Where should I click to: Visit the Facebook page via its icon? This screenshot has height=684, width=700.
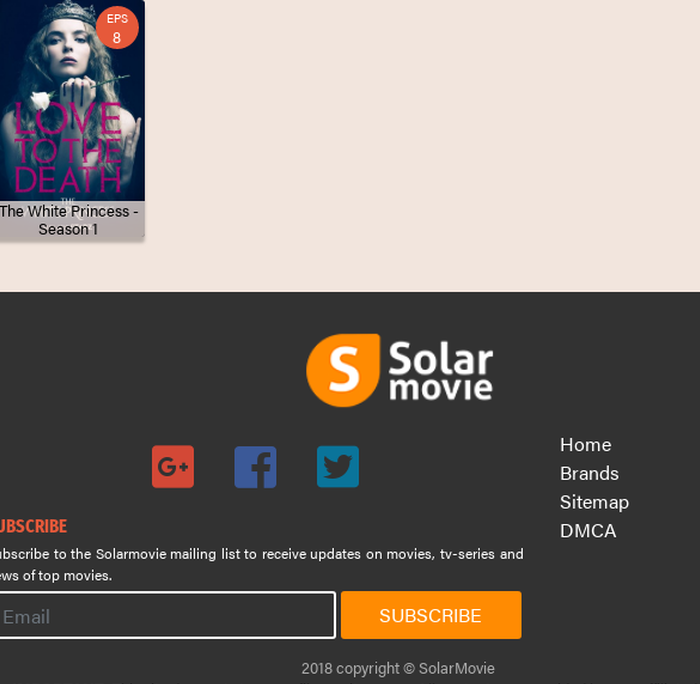coord(255,467)
